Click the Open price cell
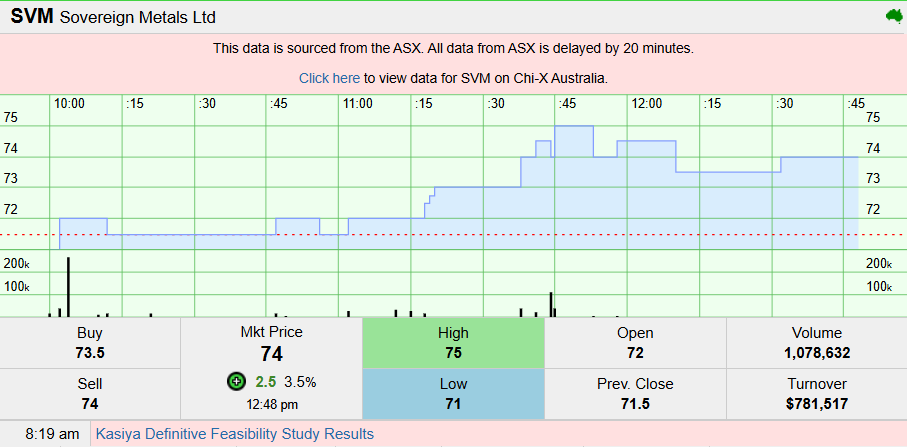 coord(635,343)
